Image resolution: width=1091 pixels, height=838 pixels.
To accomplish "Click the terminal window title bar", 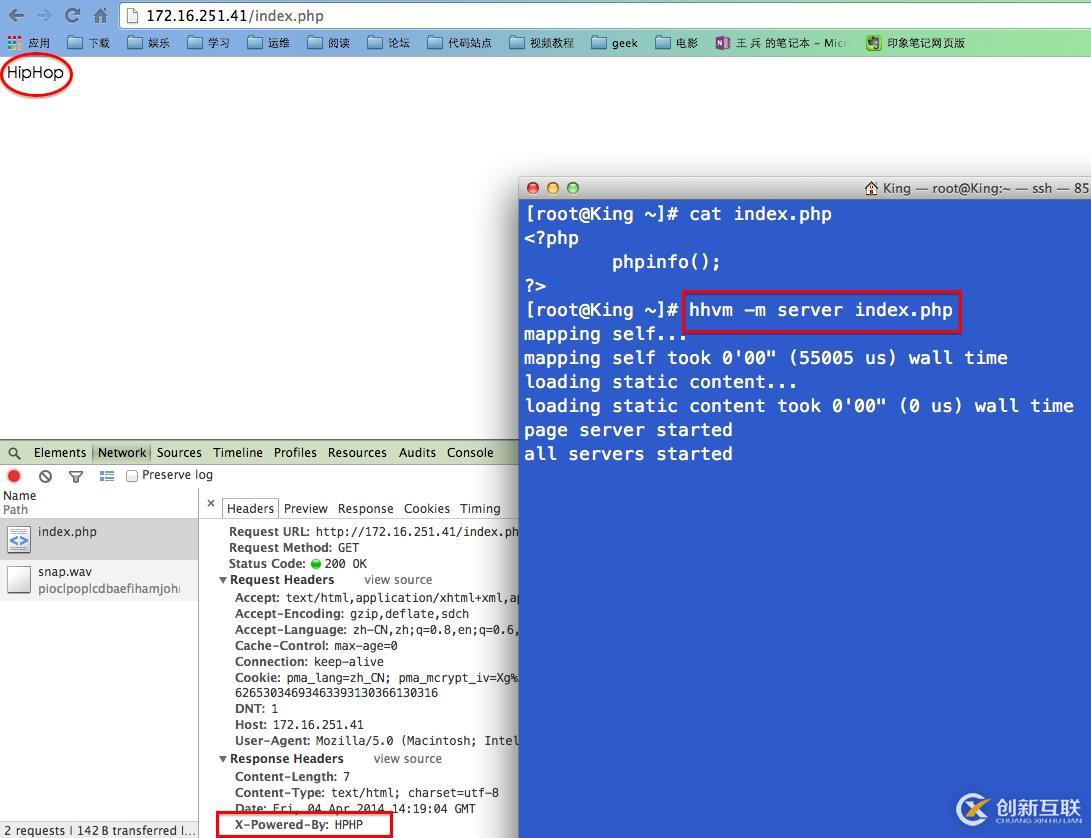I will (805, 188).
